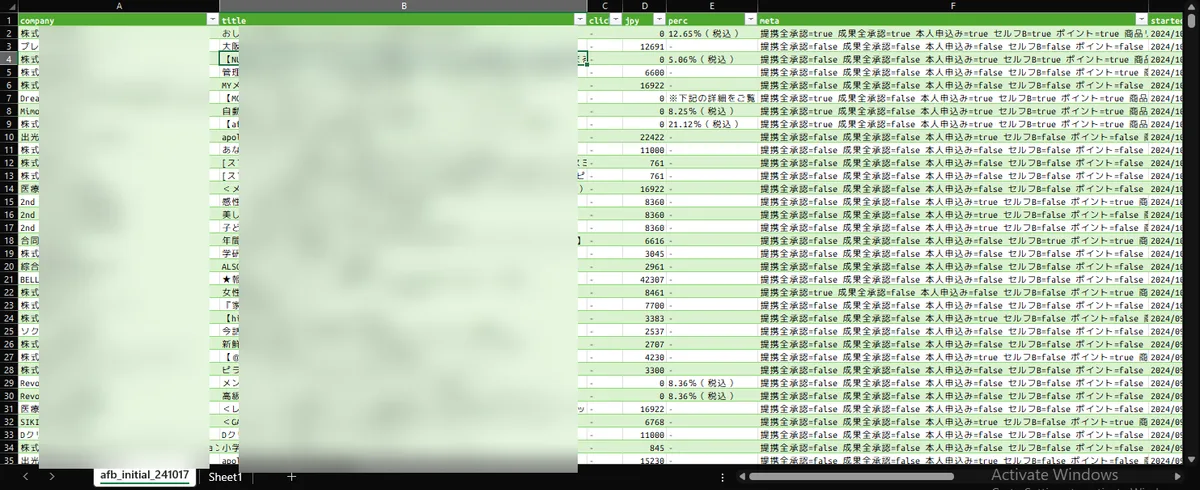Expand the jpy column filter dropdown
Viewport: 1200px width, 490px height.
(659, 20)
